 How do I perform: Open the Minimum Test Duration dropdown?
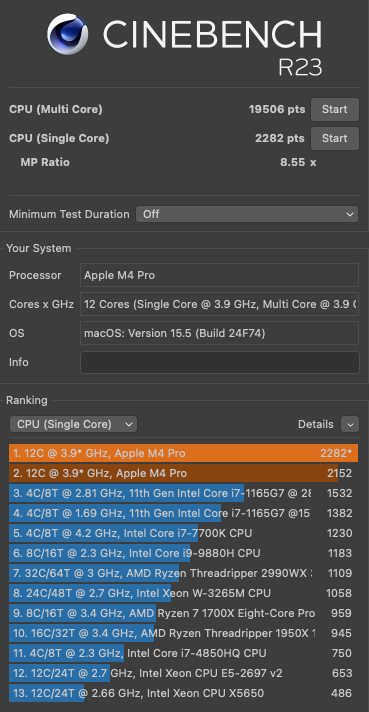(247, 214)
